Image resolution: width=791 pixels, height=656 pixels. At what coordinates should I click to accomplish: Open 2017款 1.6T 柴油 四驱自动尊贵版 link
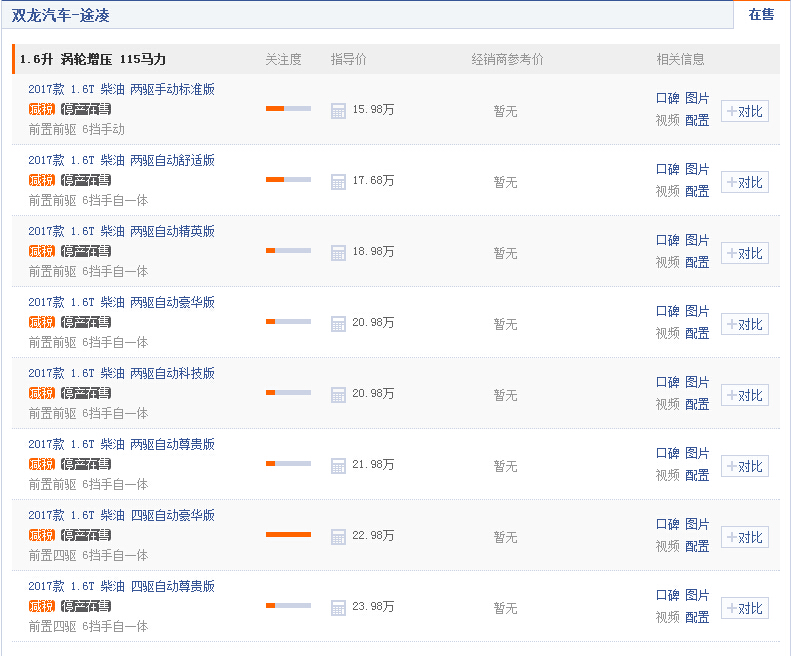[x=122, y=586]
